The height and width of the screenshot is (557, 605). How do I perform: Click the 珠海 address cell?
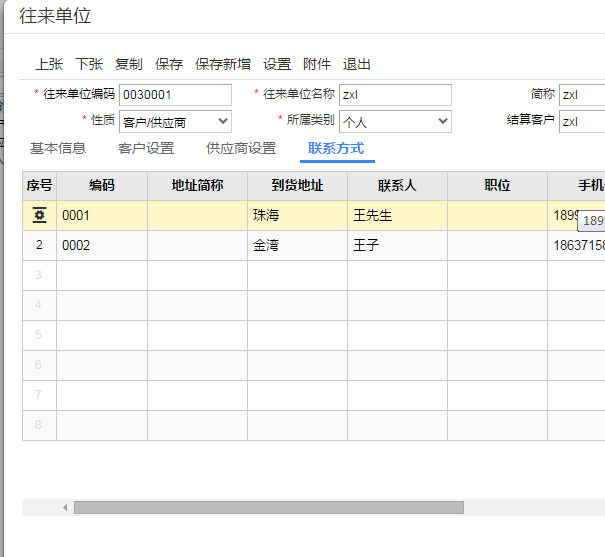tap(297, 215)
